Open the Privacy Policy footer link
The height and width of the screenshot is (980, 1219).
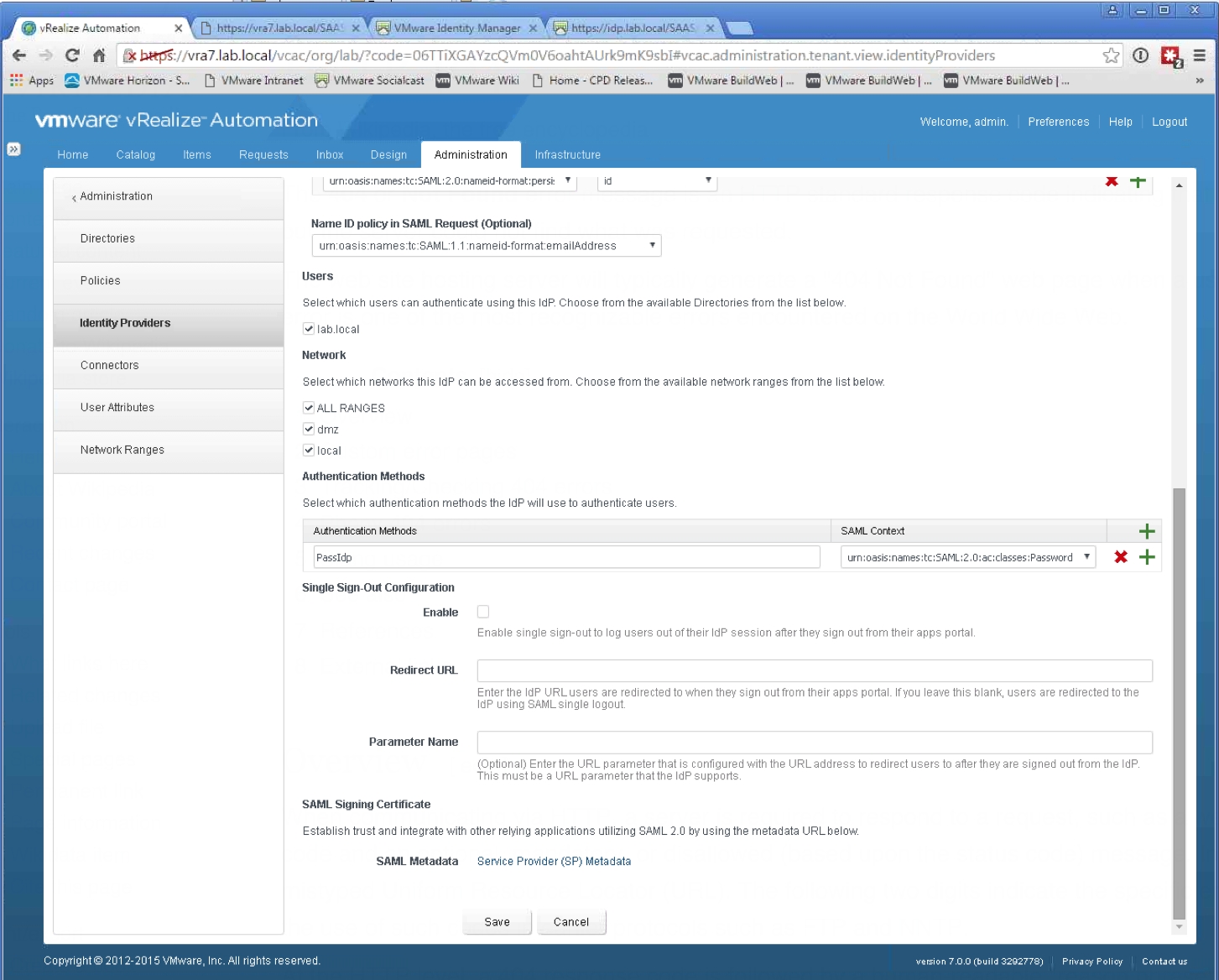coord(1092,962)
